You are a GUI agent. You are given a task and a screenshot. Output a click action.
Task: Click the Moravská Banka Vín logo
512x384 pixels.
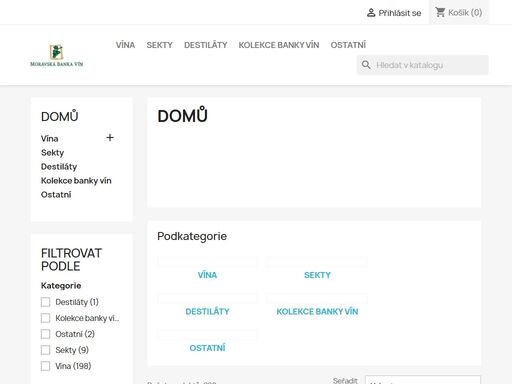[57, 55]
